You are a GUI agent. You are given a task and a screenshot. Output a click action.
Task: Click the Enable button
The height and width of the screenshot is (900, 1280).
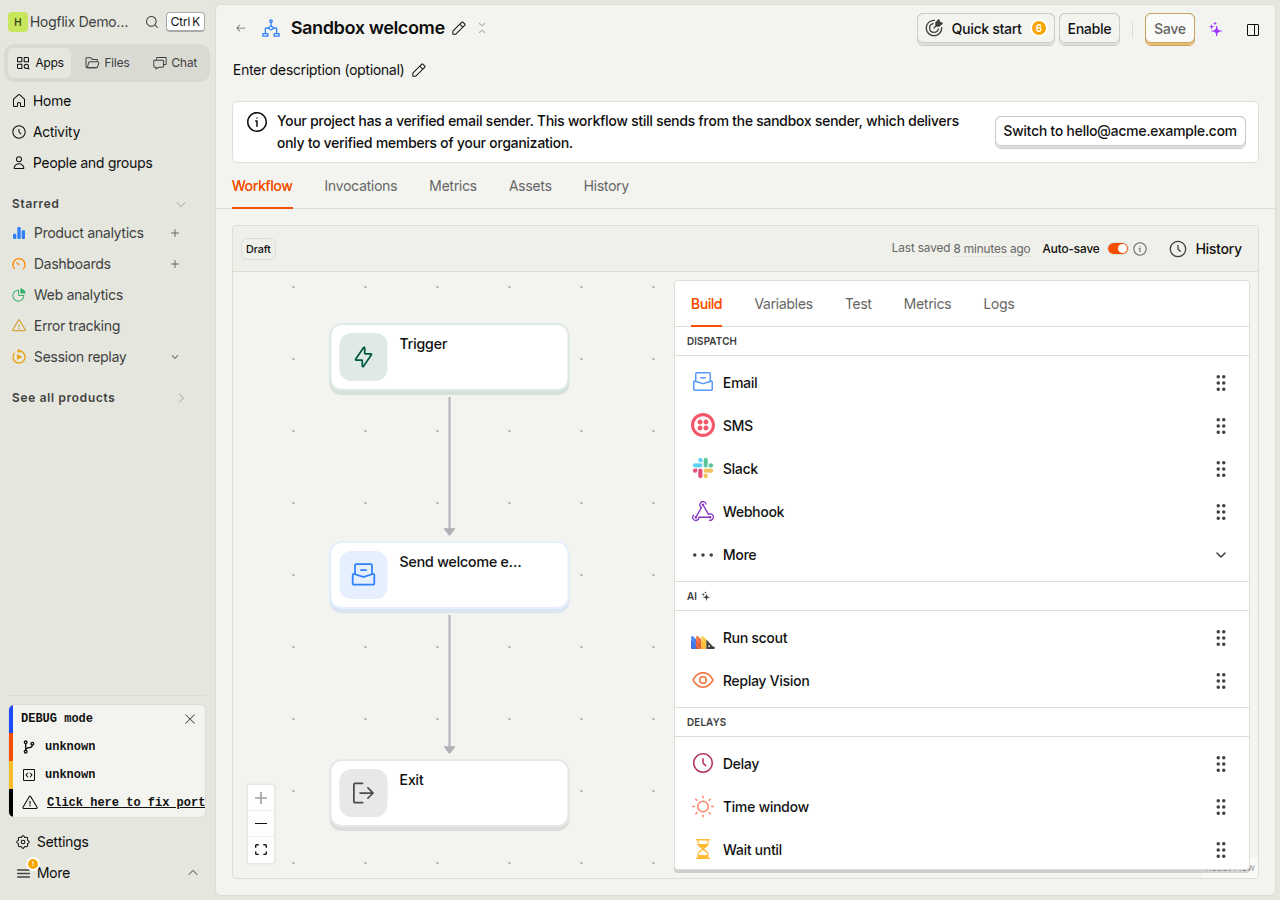(x=1089, y=29)
